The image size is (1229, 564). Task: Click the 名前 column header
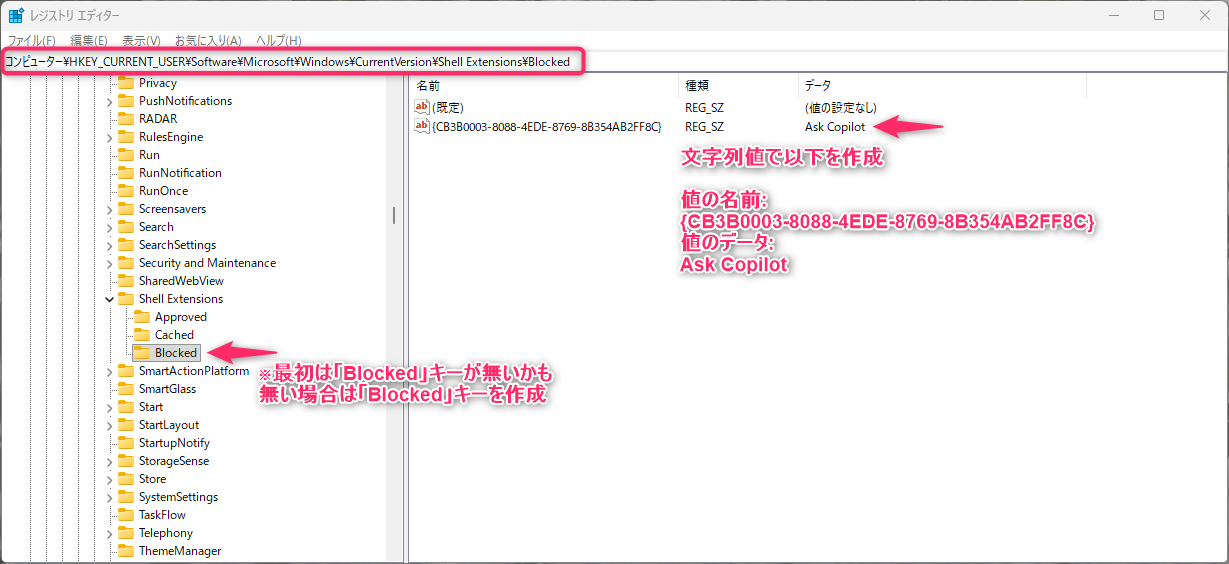[428, 86]
